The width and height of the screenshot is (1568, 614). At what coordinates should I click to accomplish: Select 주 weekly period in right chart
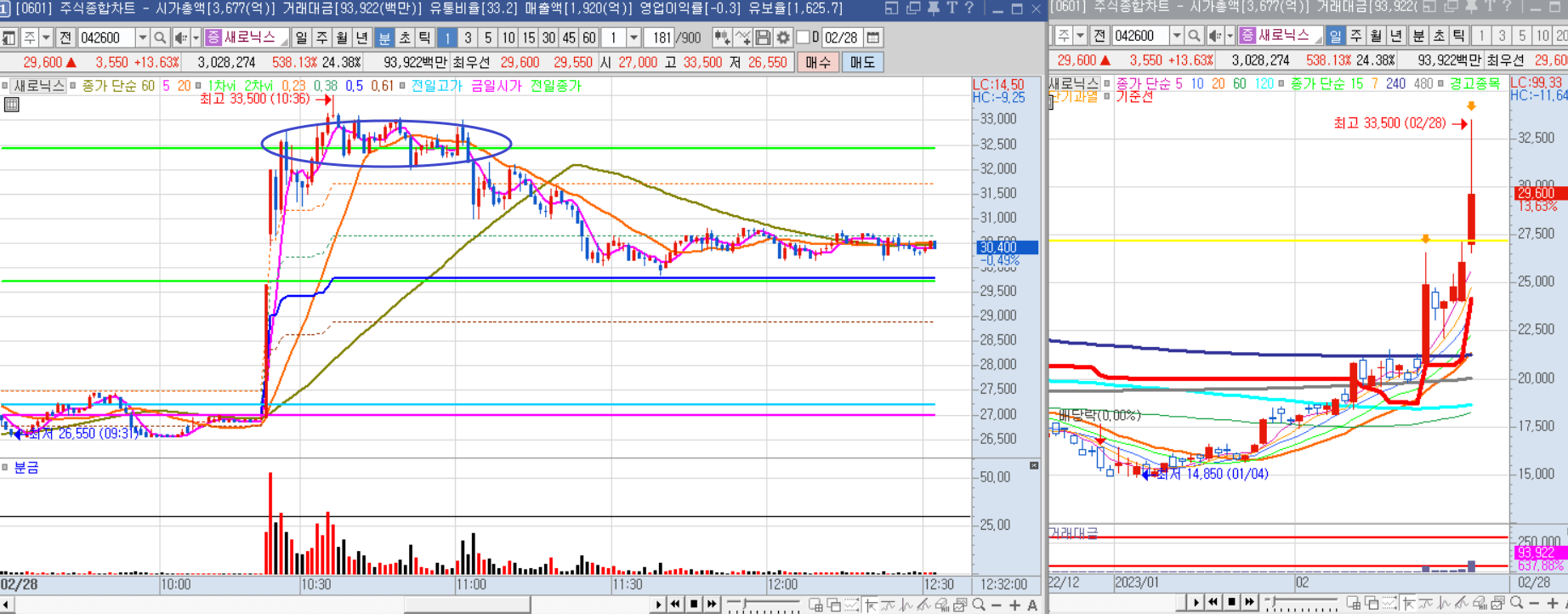[x=1355, y=36]
